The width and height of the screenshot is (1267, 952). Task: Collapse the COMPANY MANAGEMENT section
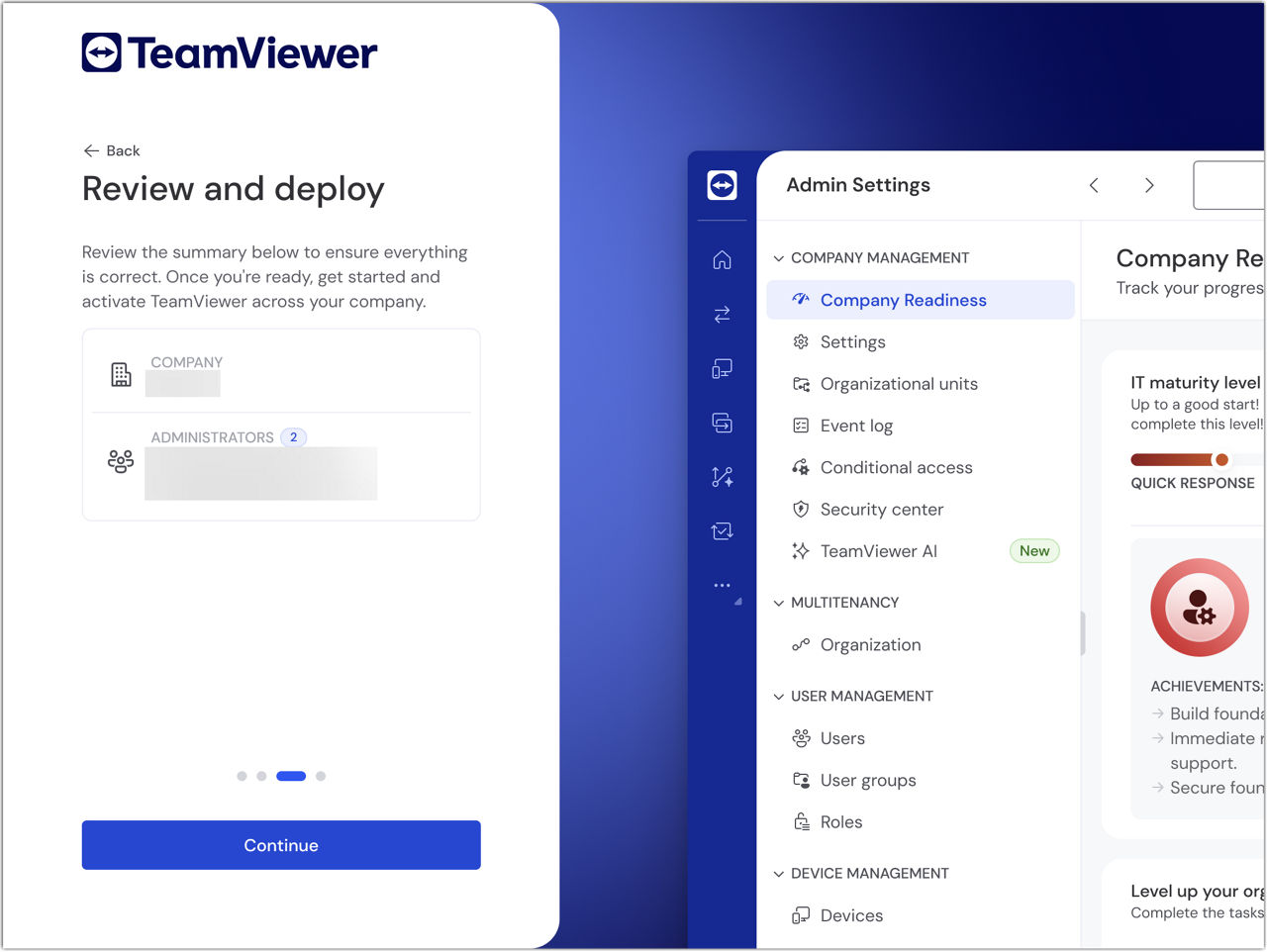(779, 258)
